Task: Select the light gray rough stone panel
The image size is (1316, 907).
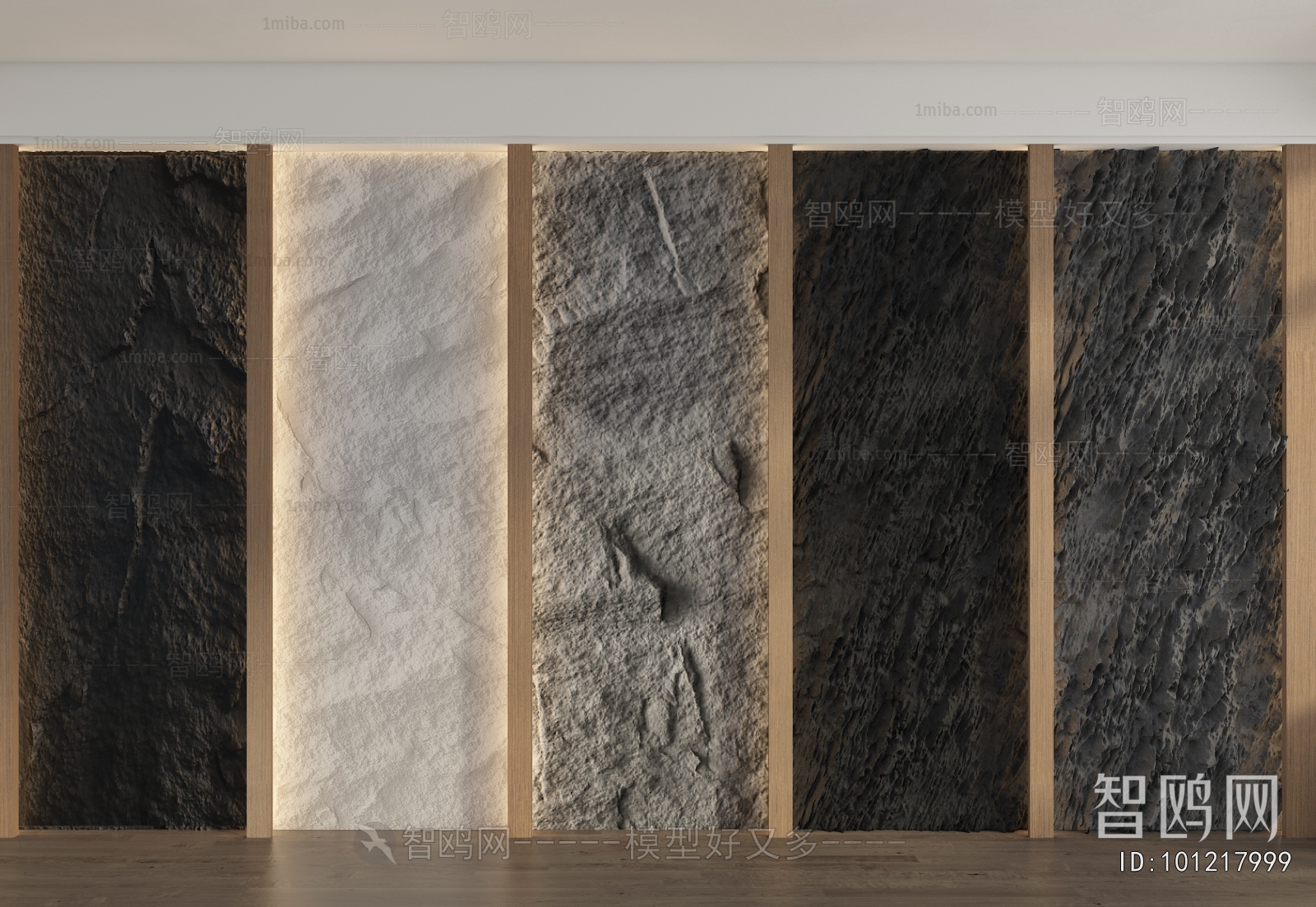Action: (650, 491)
